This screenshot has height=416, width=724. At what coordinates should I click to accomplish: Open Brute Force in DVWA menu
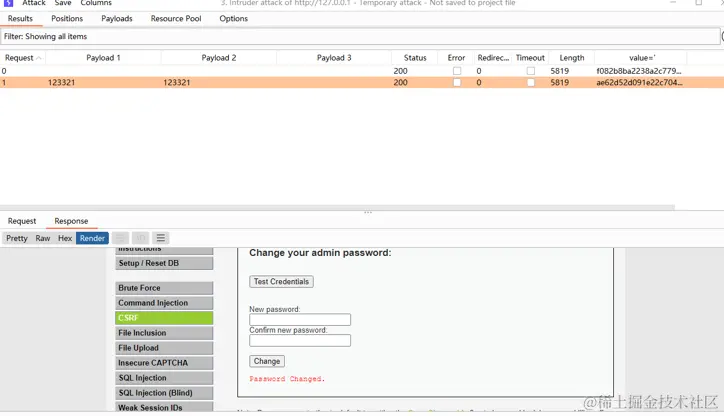(x=164, y=288)
